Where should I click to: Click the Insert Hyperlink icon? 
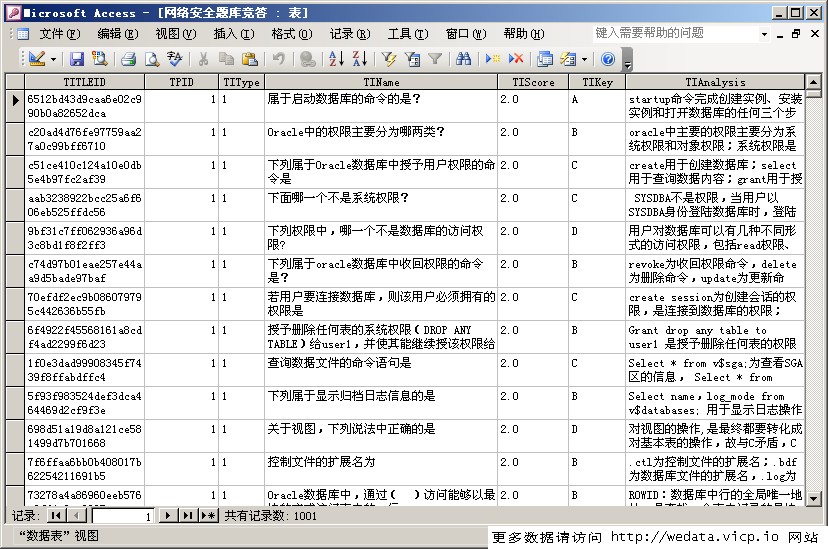tap(308, 59)
